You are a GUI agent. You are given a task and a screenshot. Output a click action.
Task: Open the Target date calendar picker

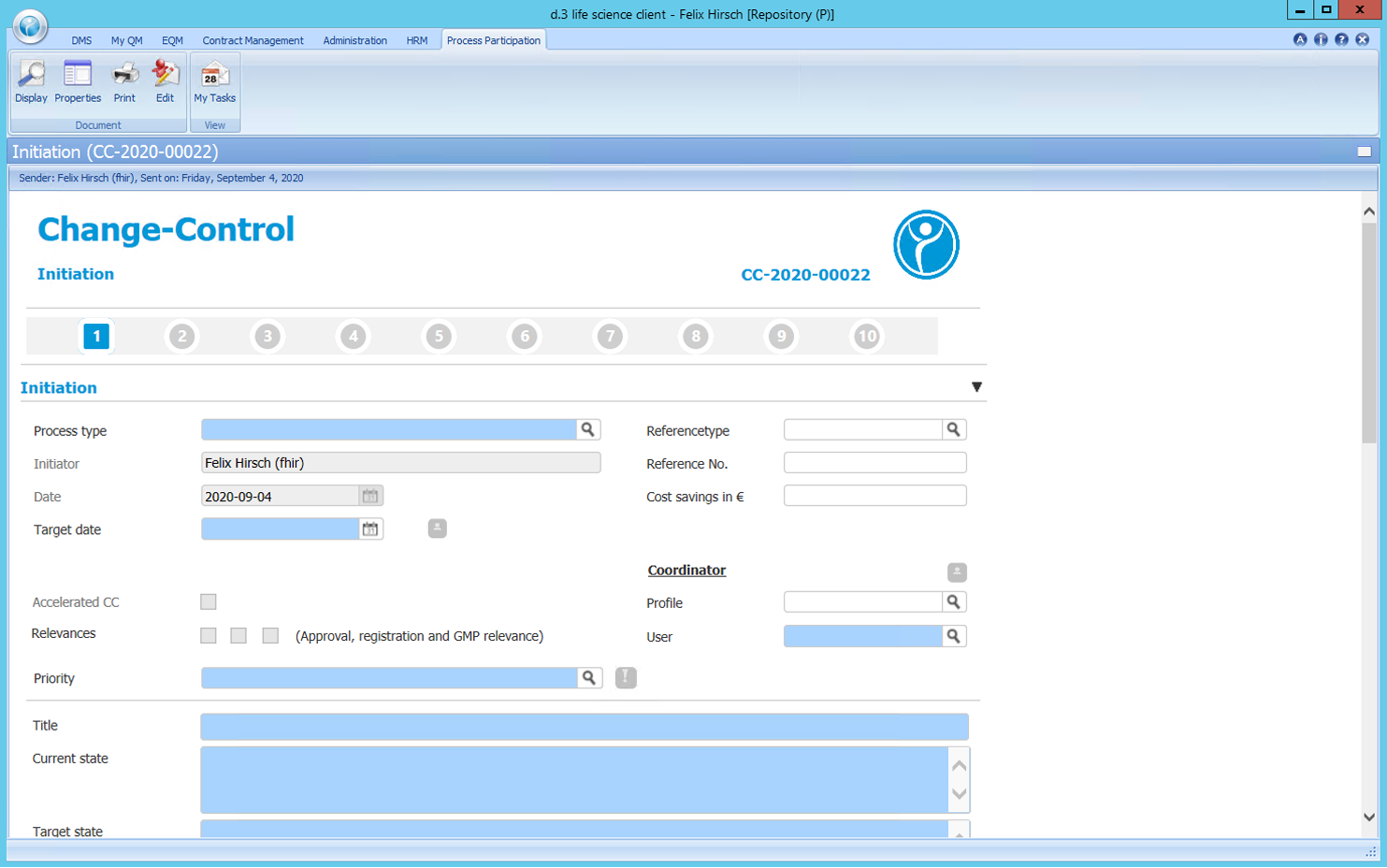(x=370, y=528)
